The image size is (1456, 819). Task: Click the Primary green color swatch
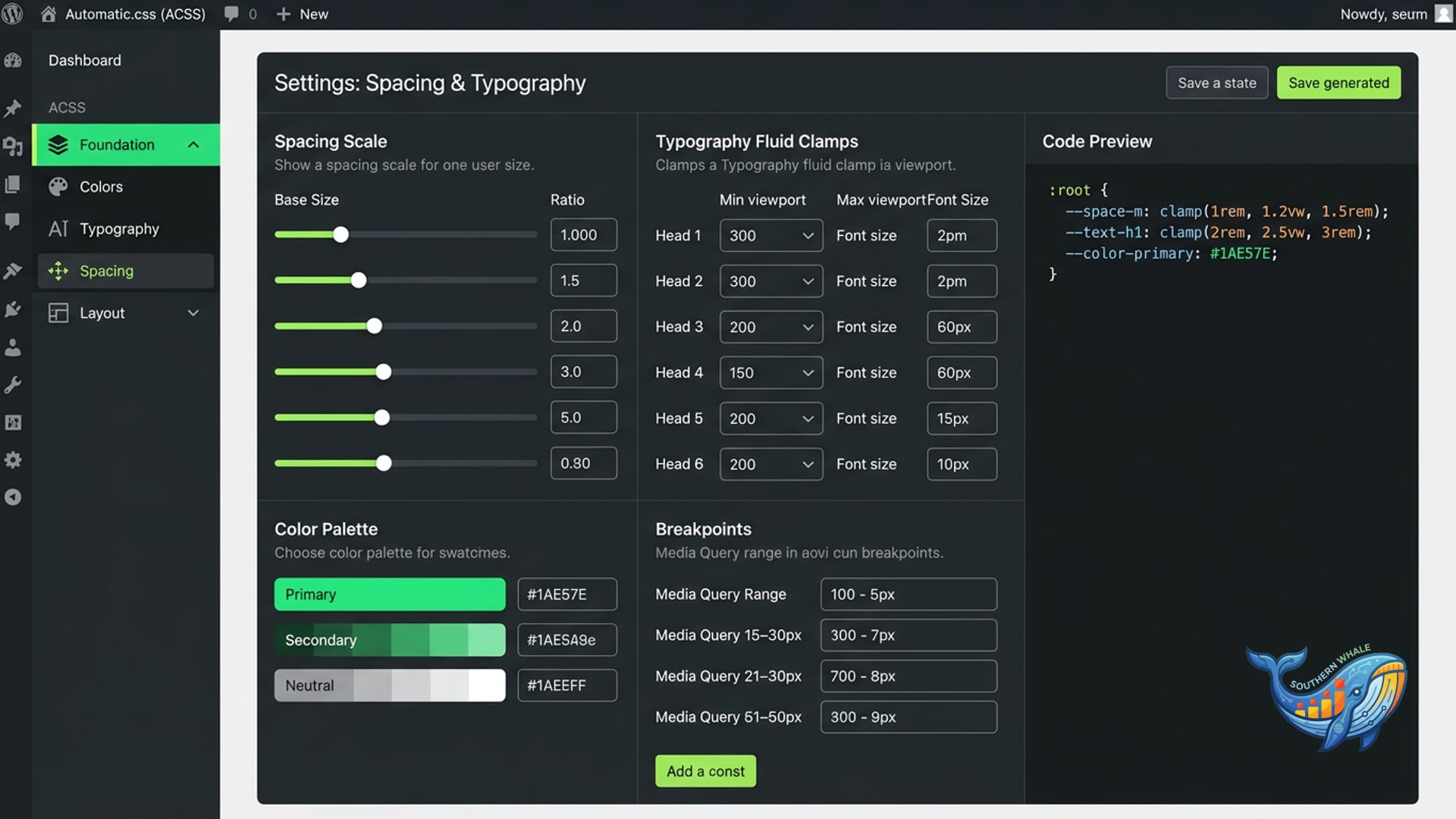pos(390,595)
